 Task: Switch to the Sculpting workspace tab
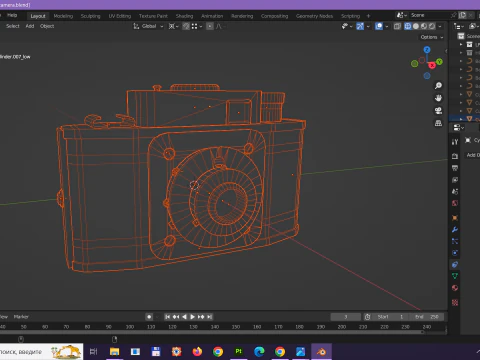click(x=90, y=16)
